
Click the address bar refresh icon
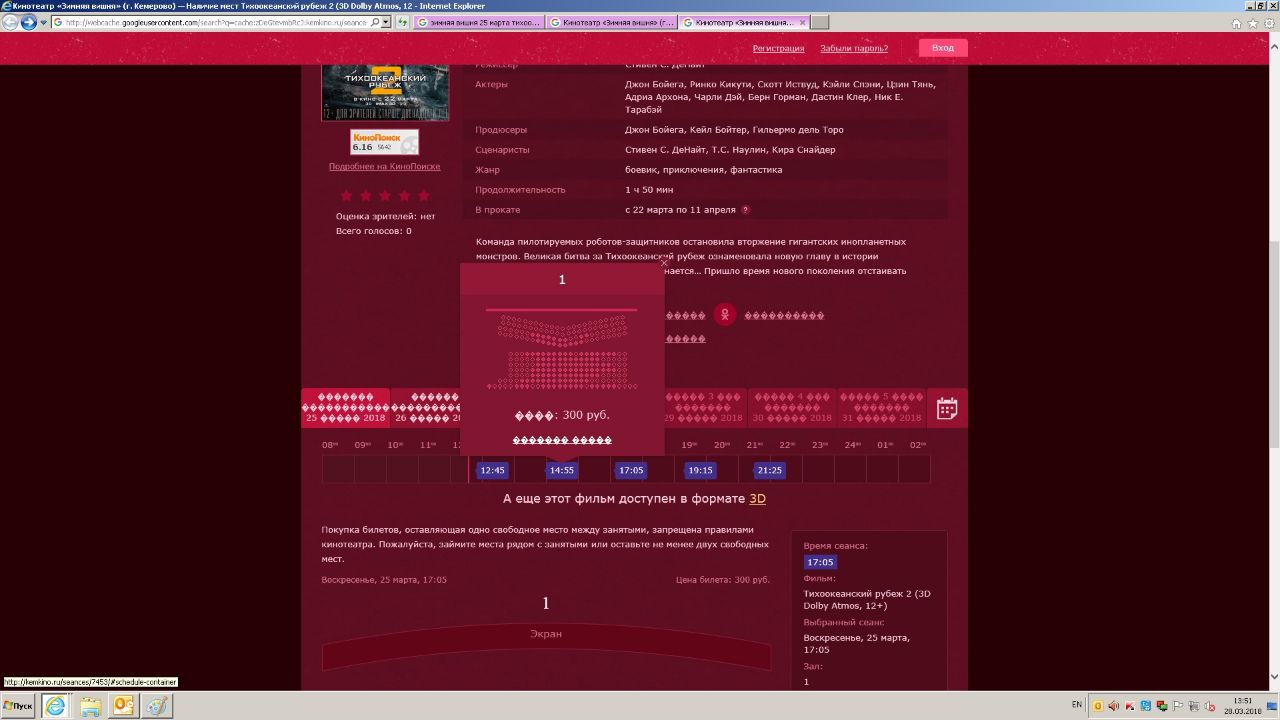(x=403, y=22)
